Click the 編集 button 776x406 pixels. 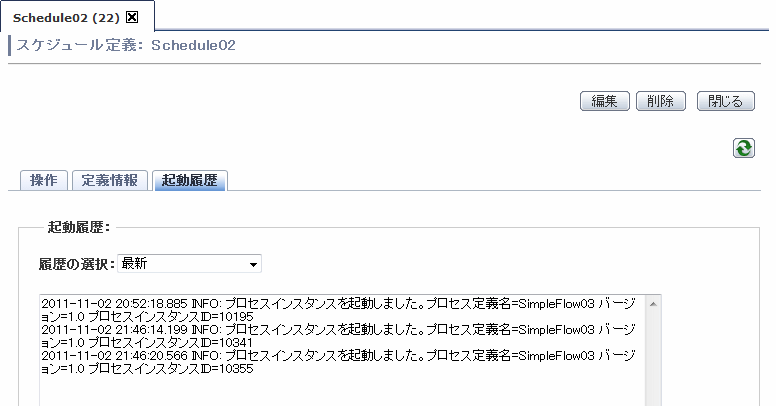tap(604, 101)
